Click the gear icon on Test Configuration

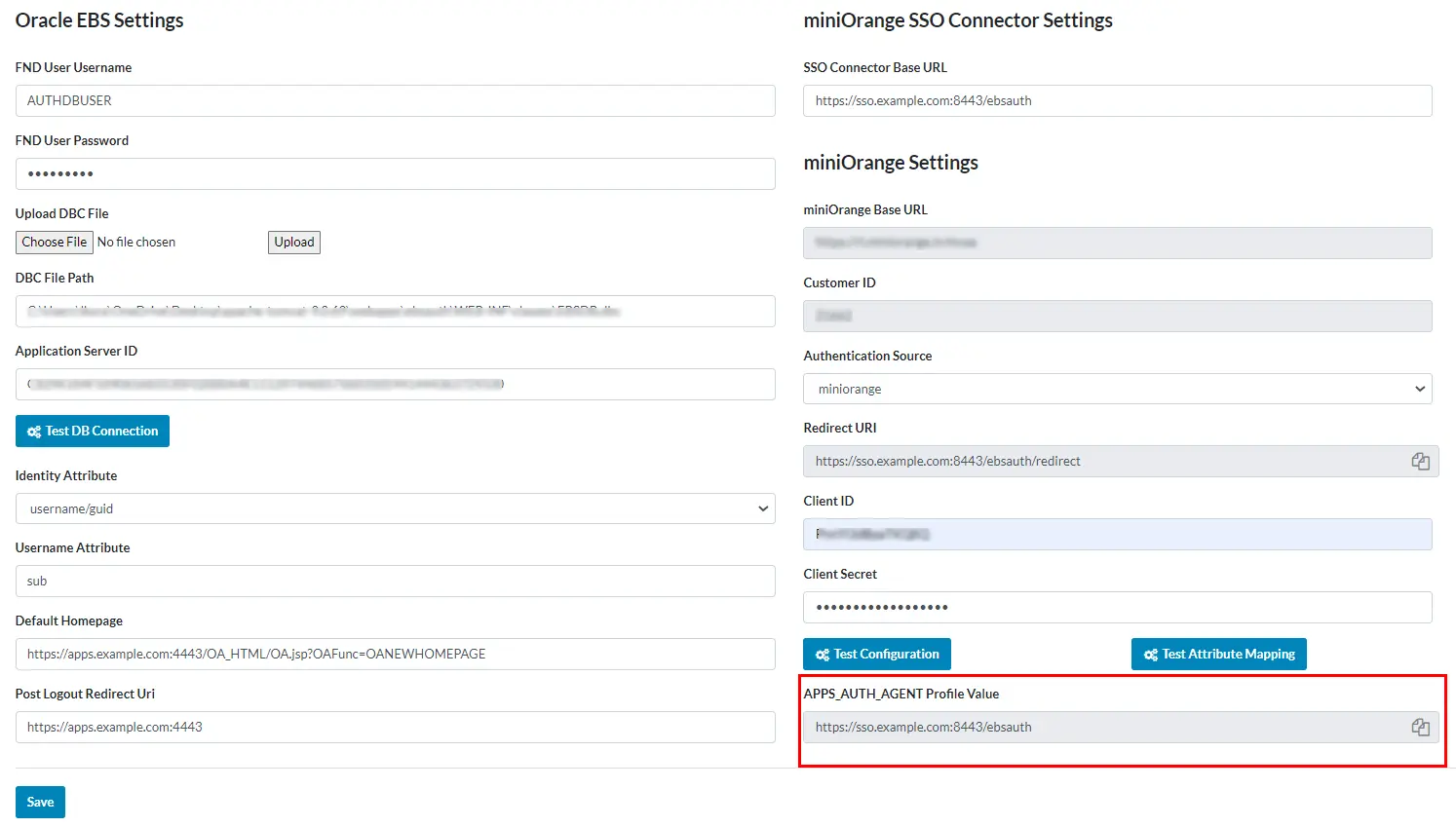(x=821, y=654)
